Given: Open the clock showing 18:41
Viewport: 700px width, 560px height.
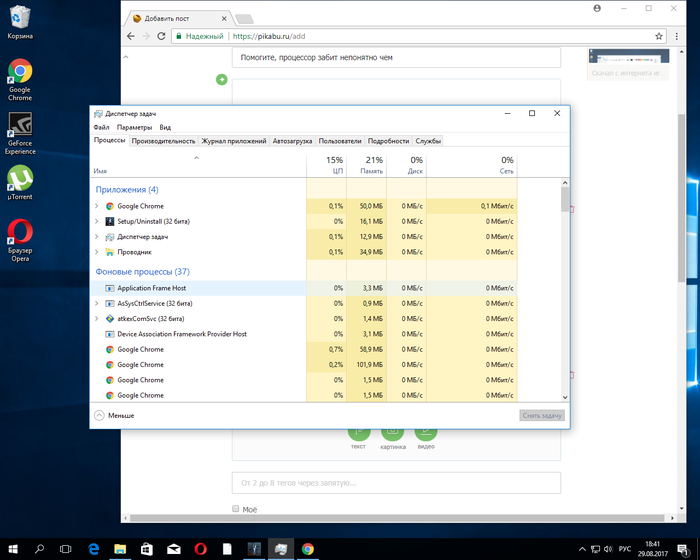Looking at the screenshot, I should coord(652,549).
